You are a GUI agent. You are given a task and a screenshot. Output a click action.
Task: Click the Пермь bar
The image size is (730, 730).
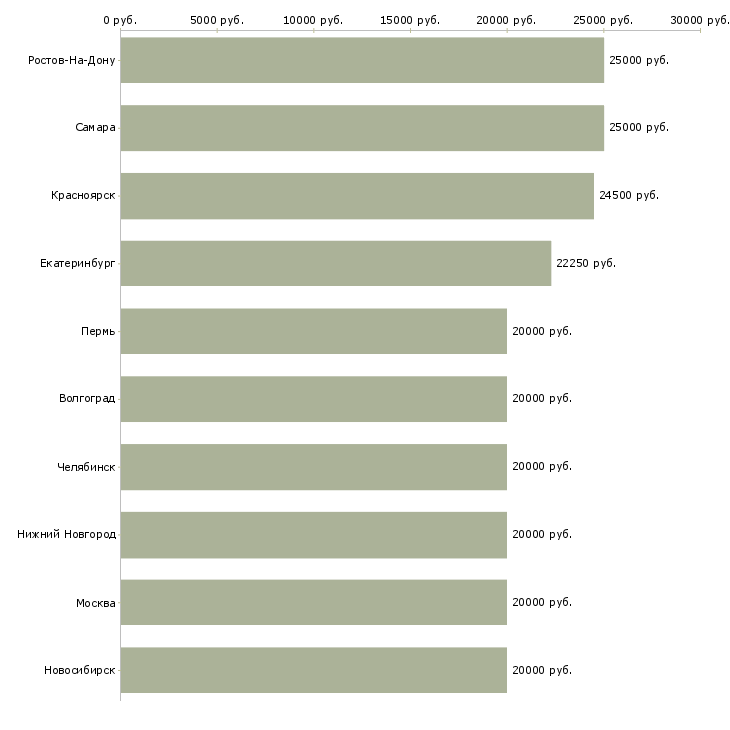coord(314,331)
